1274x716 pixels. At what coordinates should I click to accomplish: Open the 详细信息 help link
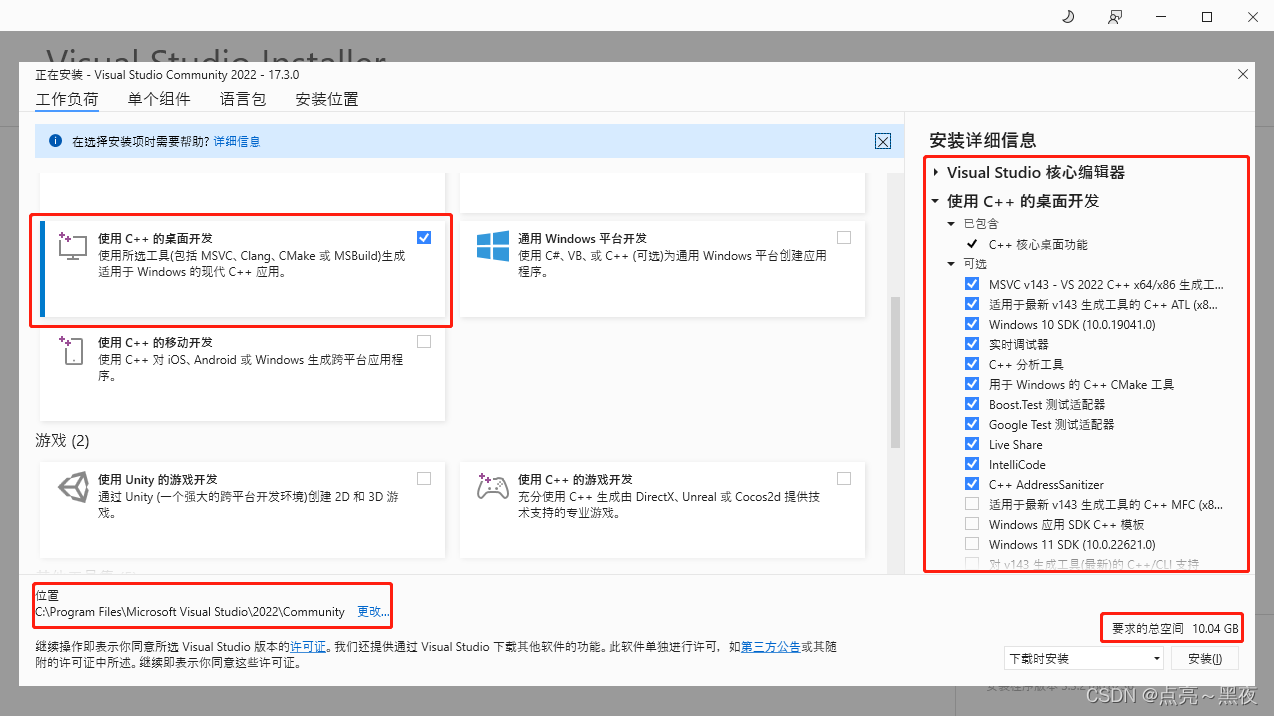coord(237,142)
